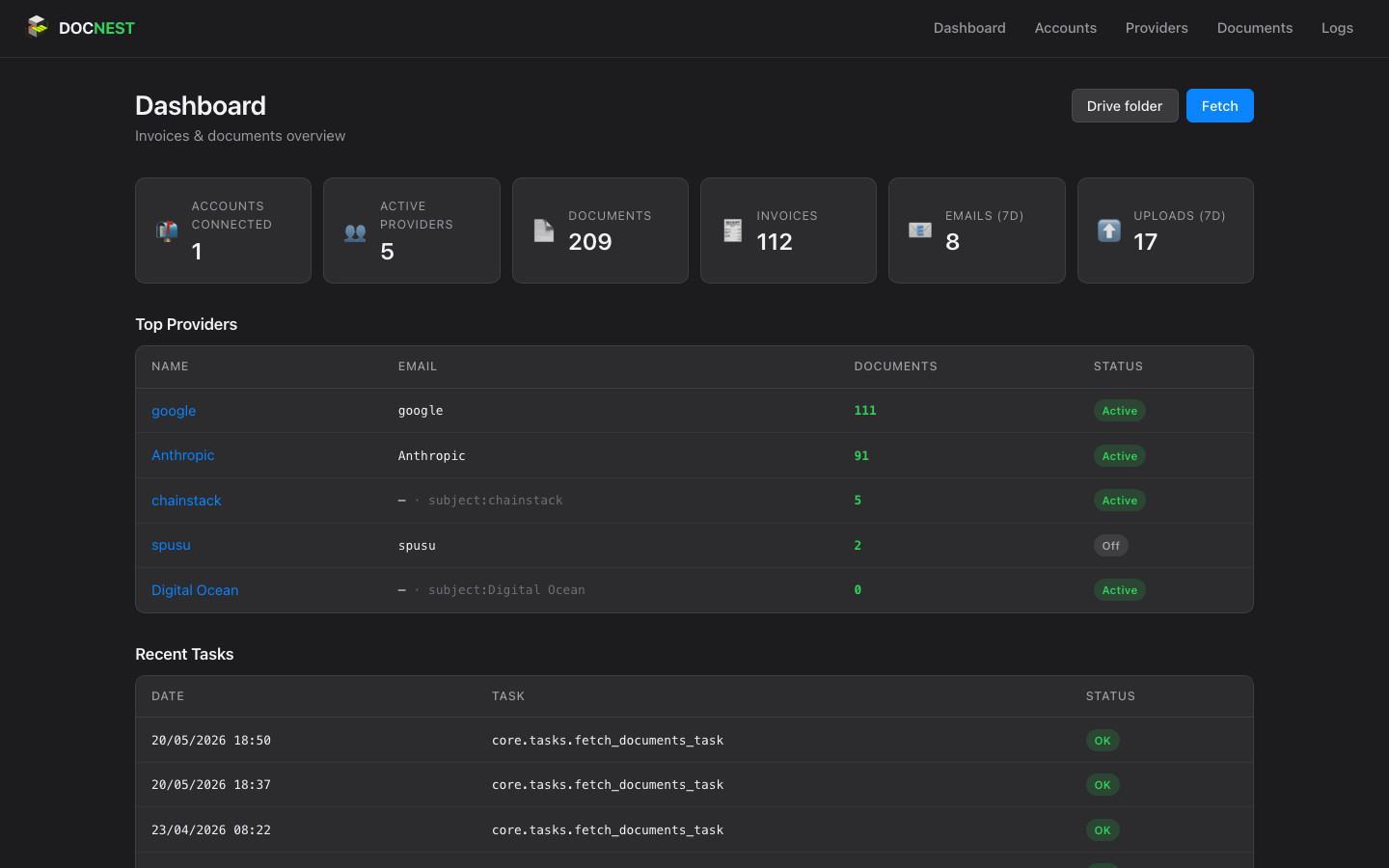This screenshot has width=1389, height=868.
Task: Click the NAME column header in Top Providers
Action: [170, 366]
